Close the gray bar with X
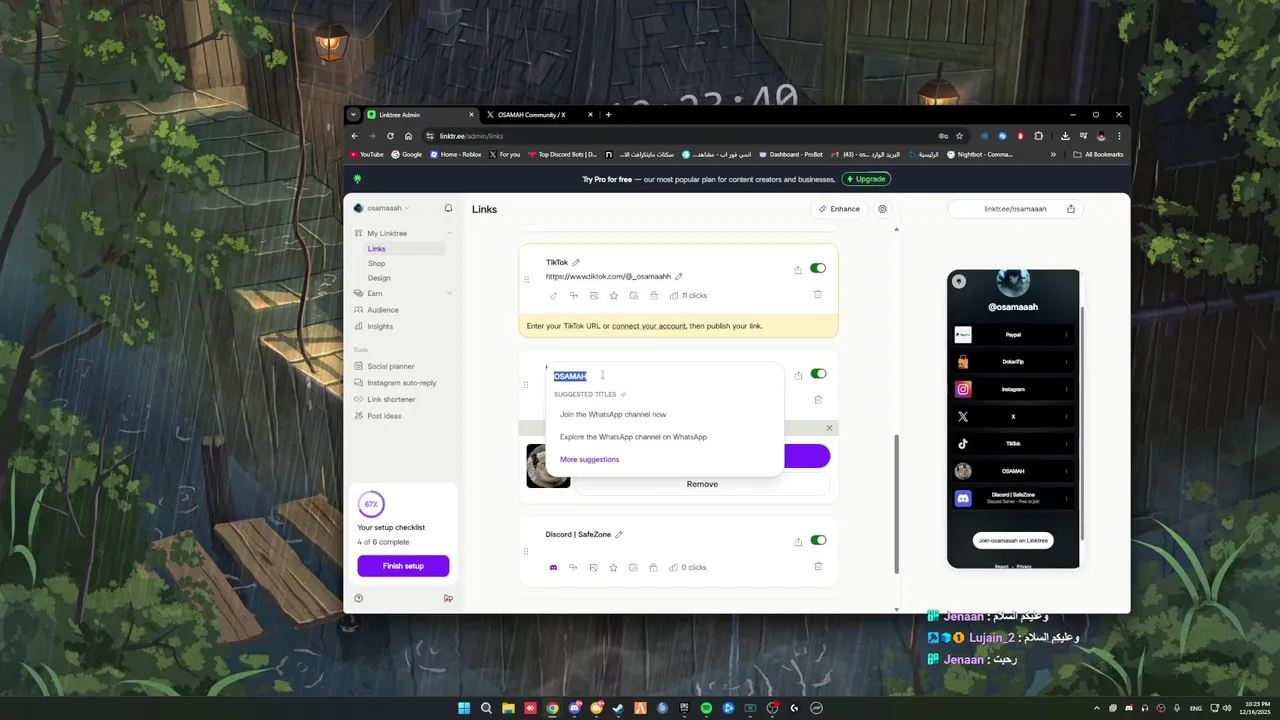1280x720 pixels. 829,428
